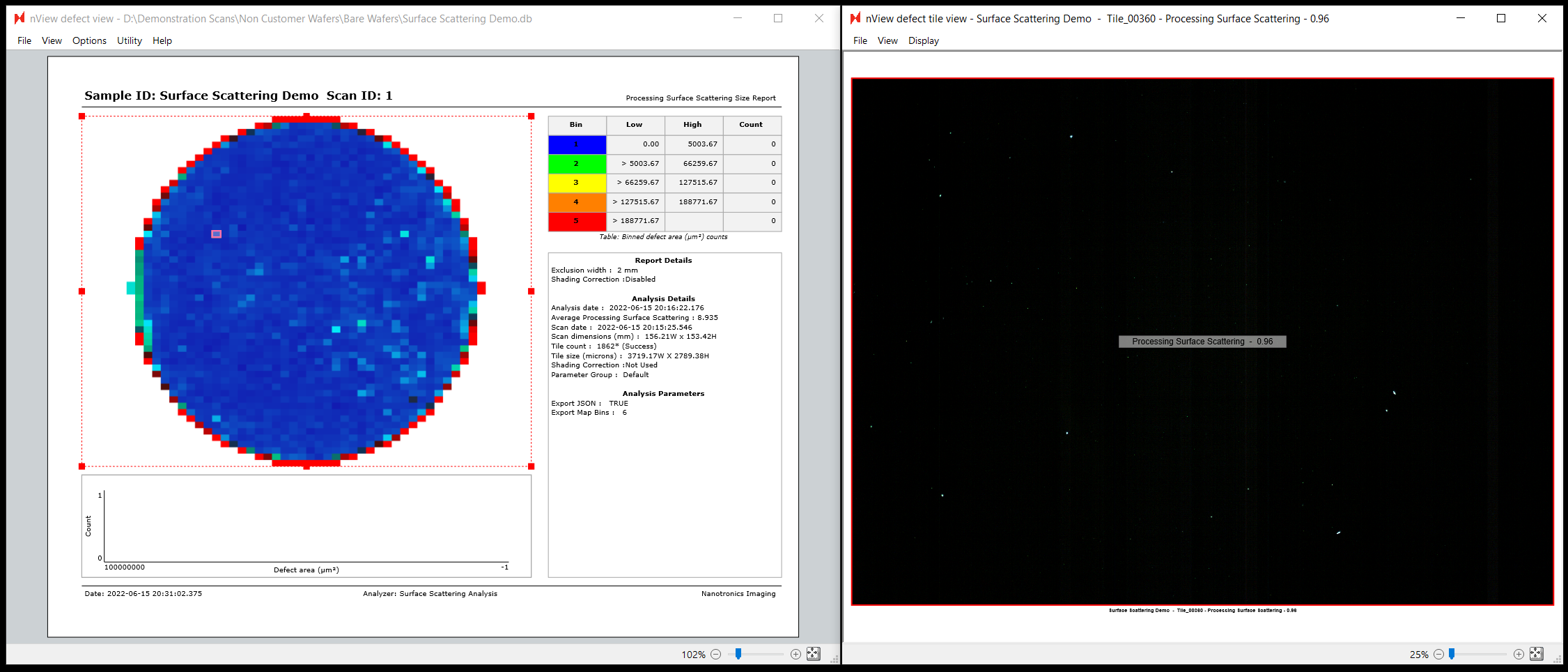Zoom out of the defect tile image
1568x672 pixels.
pos(1438,655)
